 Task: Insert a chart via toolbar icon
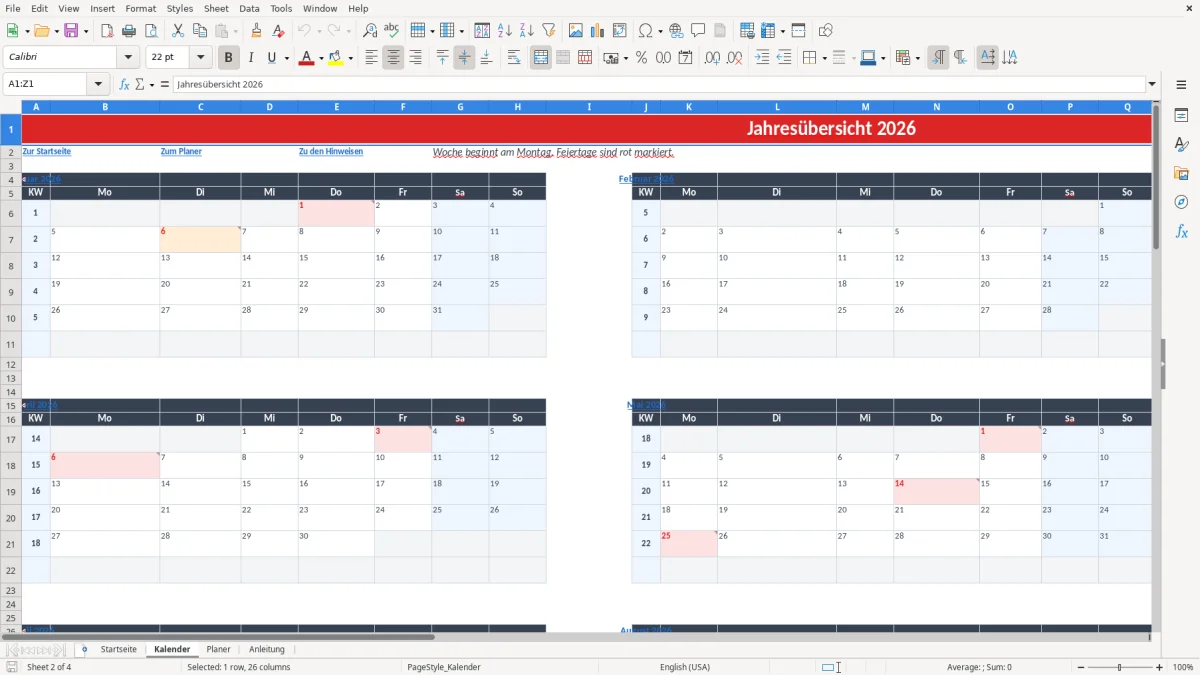[598, 31]
